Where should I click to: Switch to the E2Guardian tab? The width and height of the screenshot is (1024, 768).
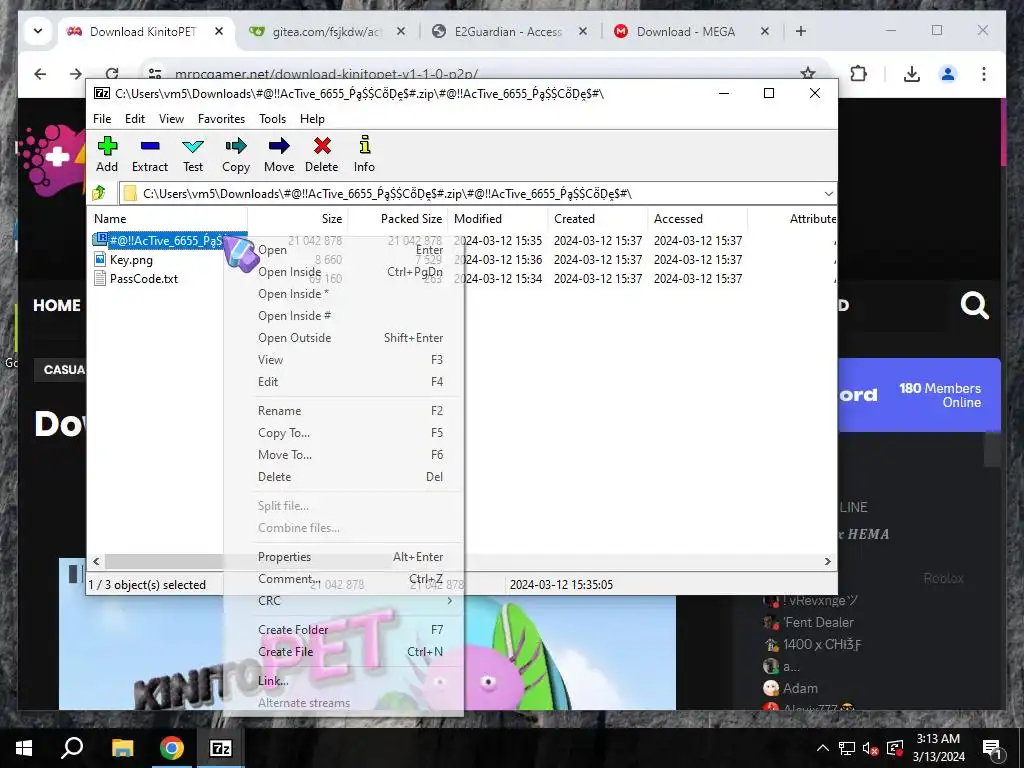(x=508, y=31)
